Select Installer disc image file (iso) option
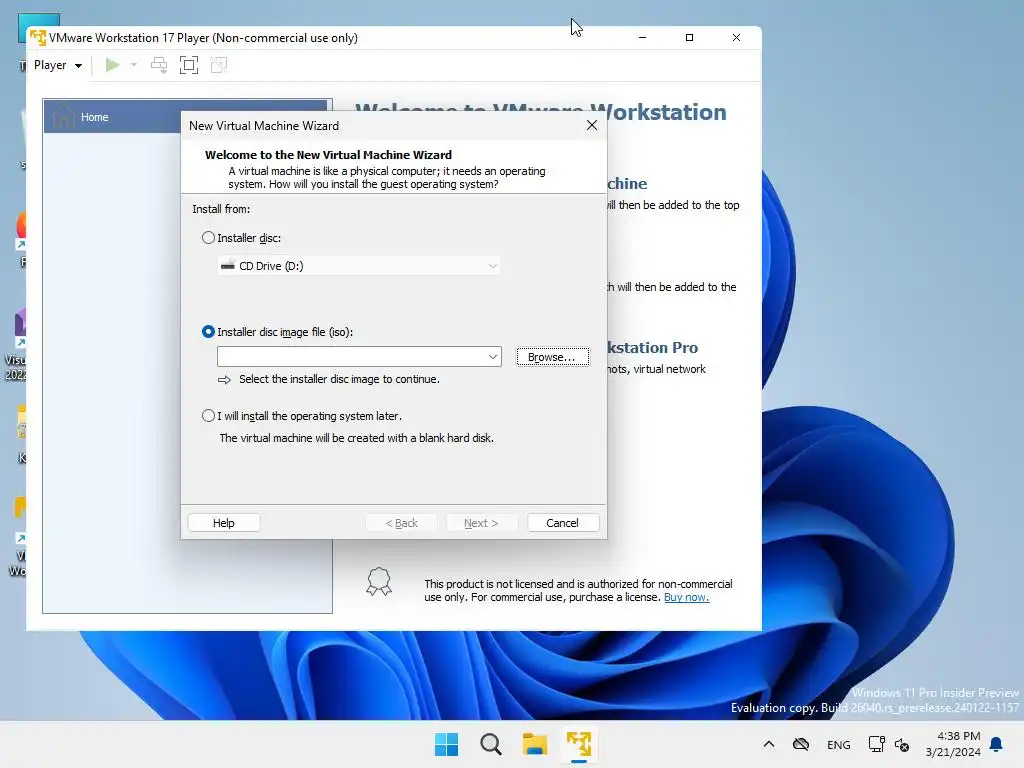 click(208, 332)
